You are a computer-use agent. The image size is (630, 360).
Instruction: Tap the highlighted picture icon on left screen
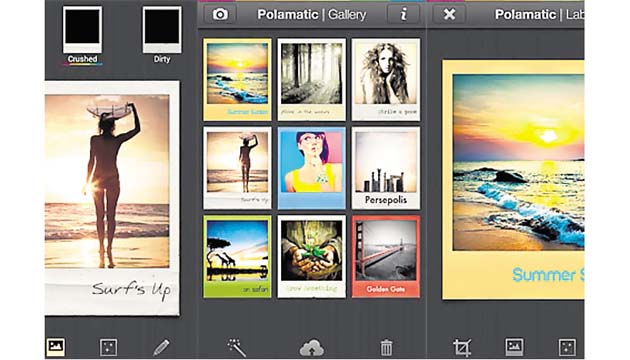pos(55,347)
